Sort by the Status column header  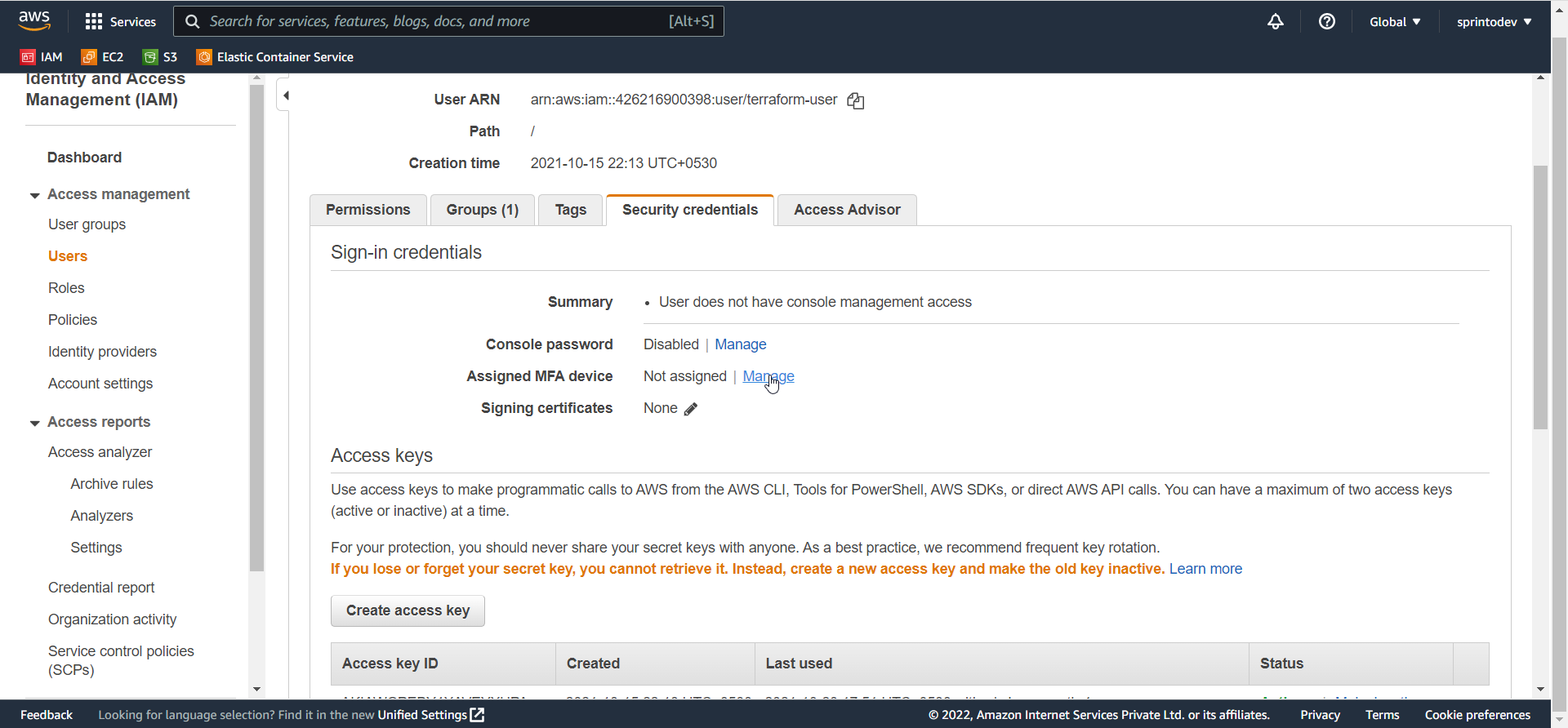(1351, 664)
